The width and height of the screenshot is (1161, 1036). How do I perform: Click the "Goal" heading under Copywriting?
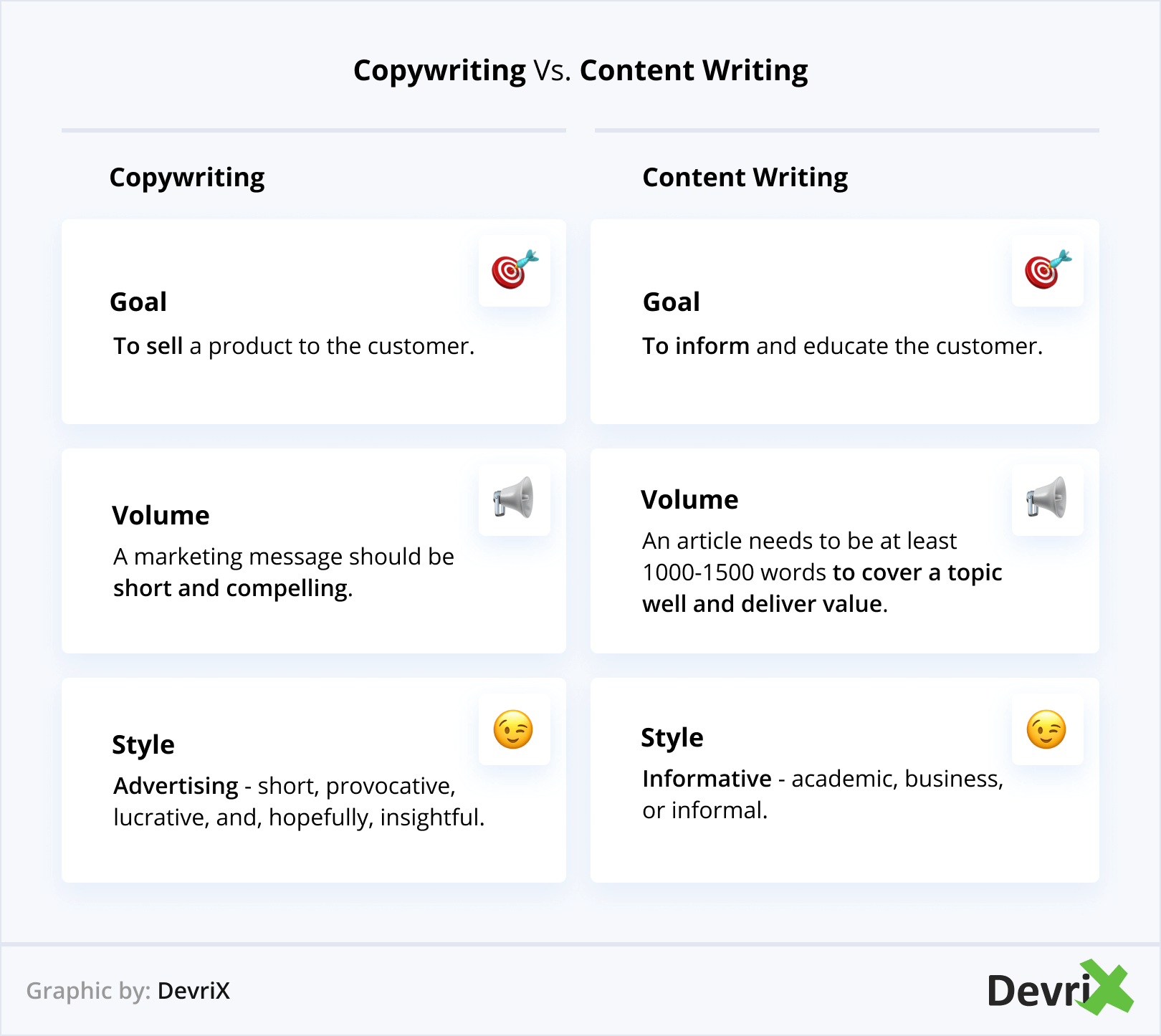pos(138,302)
